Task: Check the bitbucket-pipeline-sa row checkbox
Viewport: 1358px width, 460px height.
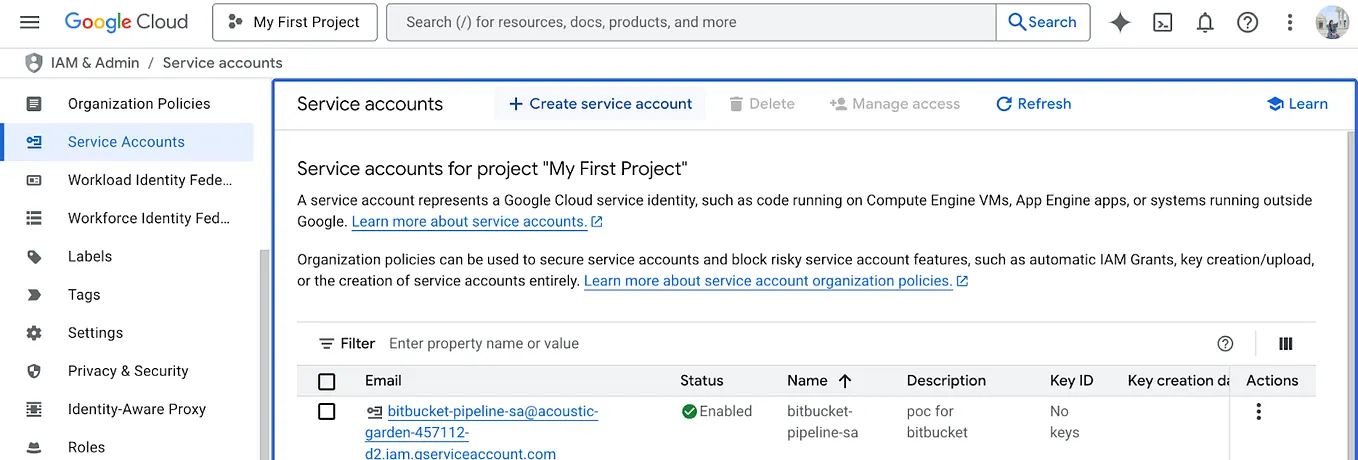Action: coord(326,411)
